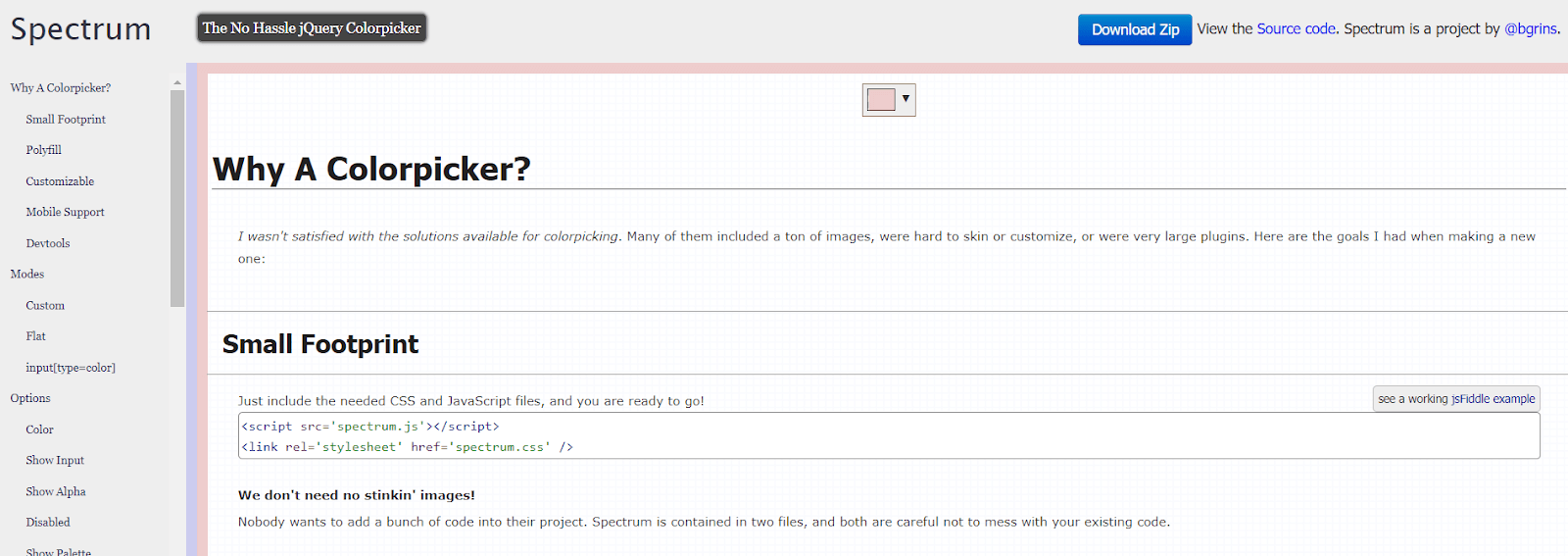The width and height of the screenshot is (1568, 556).
Task: Visit the @bgrins profile link
Action: pyautogui.click(x=1531, y=28)
